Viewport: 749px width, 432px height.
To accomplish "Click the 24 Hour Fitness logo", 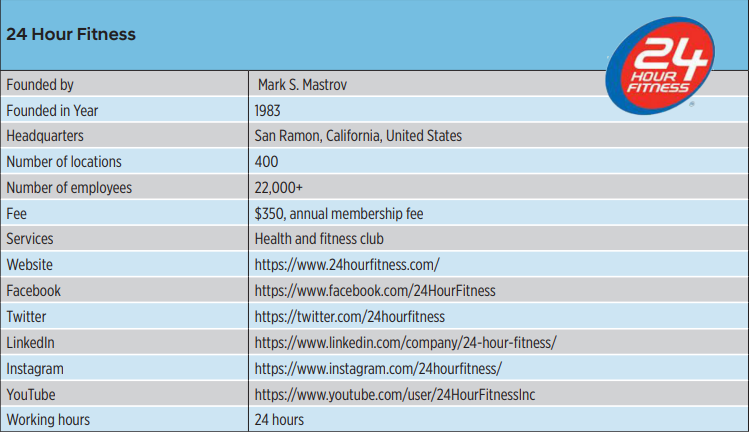I will (660, 66).
